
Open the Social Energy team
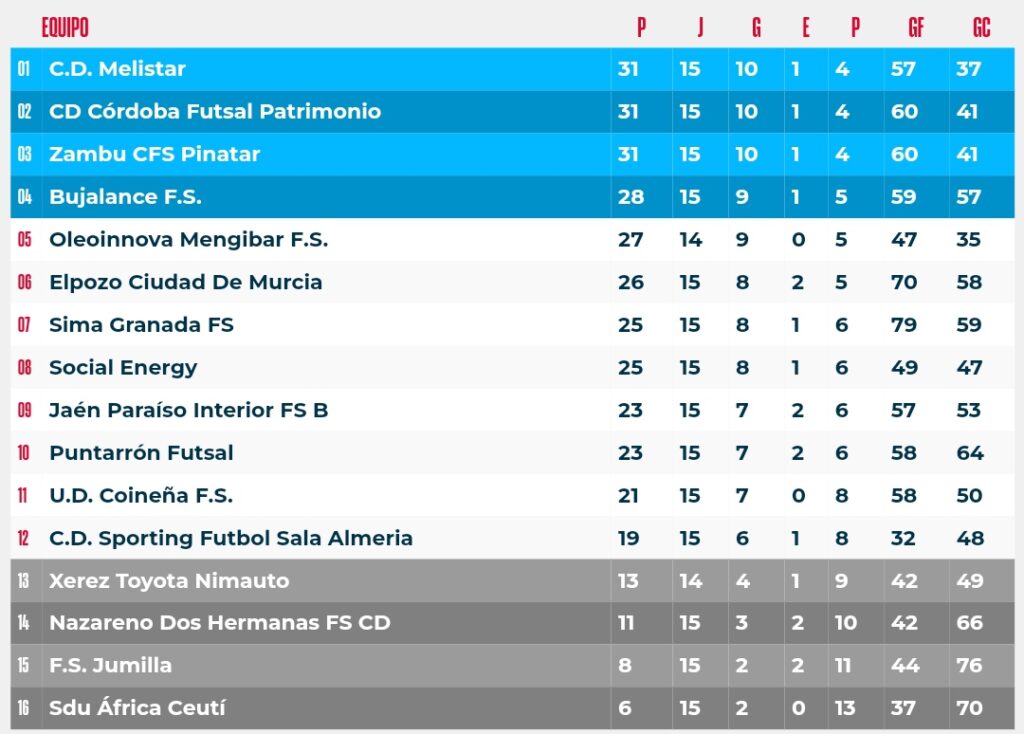pos(123,368)
